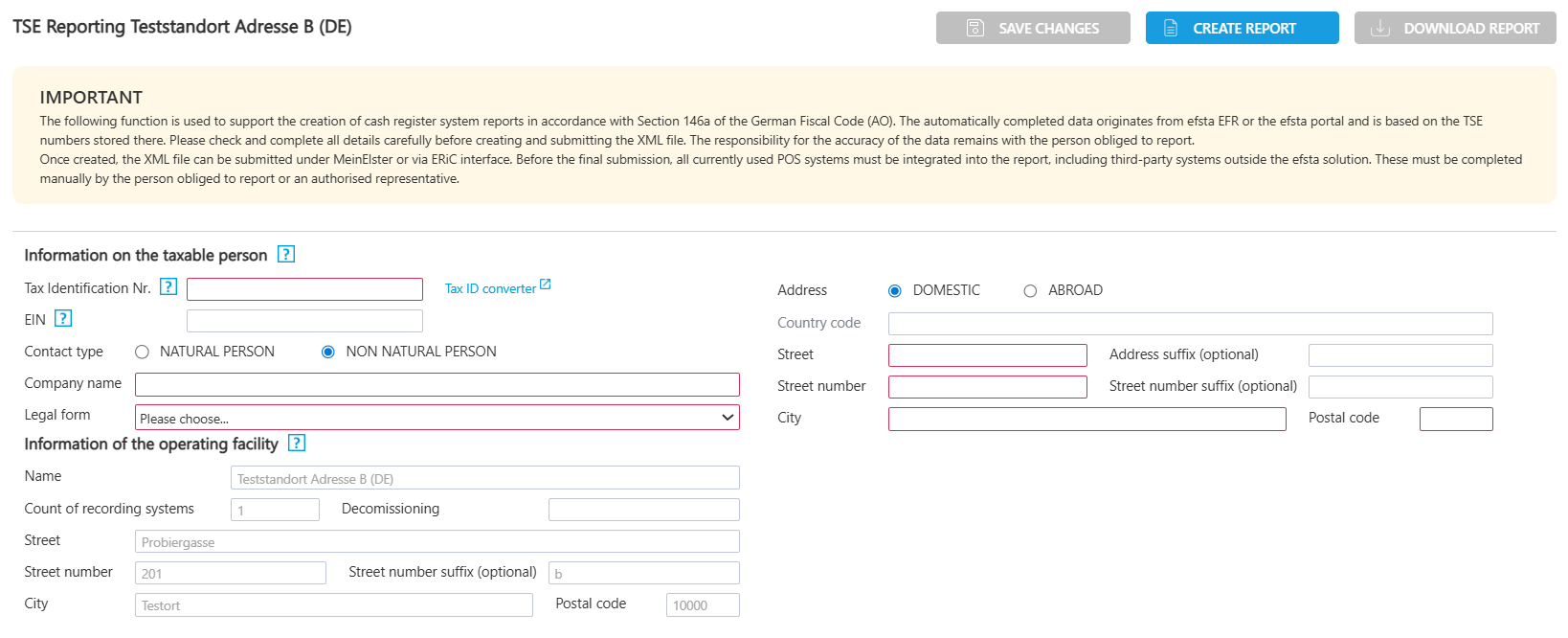Click the page title TSE Reporting Teststandort
Viewport: 1568px width, 638px height.
click(x=182, y=27)
